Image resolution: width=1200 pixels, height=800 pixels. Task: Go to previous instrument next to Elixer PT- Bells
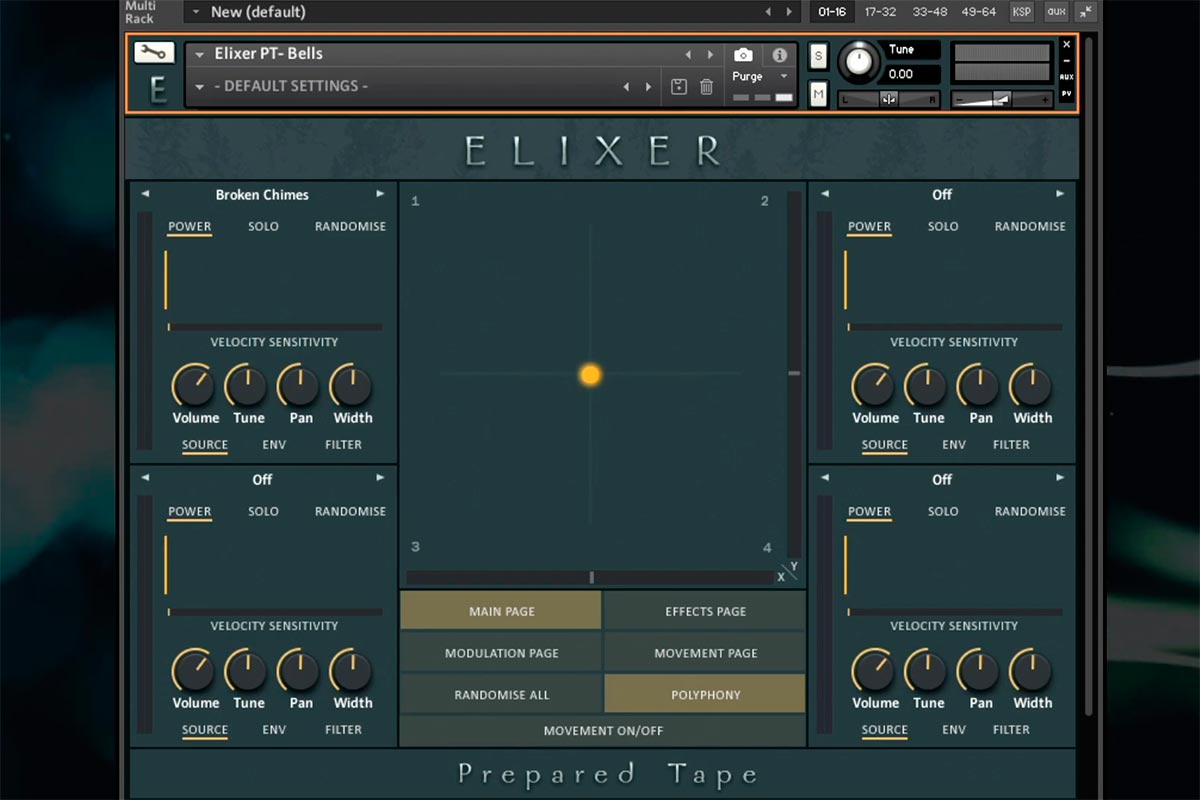click(688, 55)
